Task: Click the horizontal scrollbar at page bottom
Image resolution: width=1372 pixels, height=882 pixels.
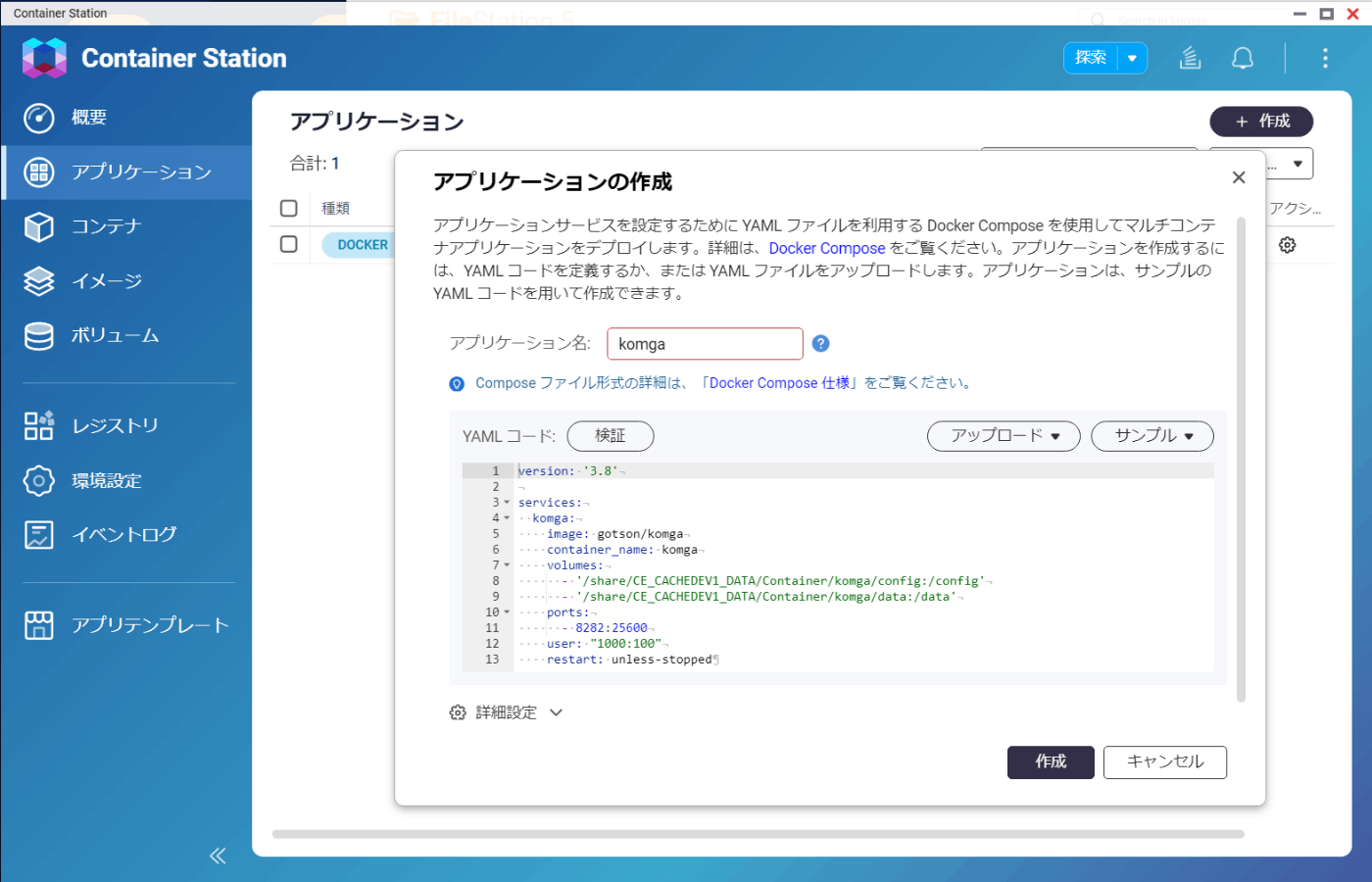Action: click(x=759, y=834)
